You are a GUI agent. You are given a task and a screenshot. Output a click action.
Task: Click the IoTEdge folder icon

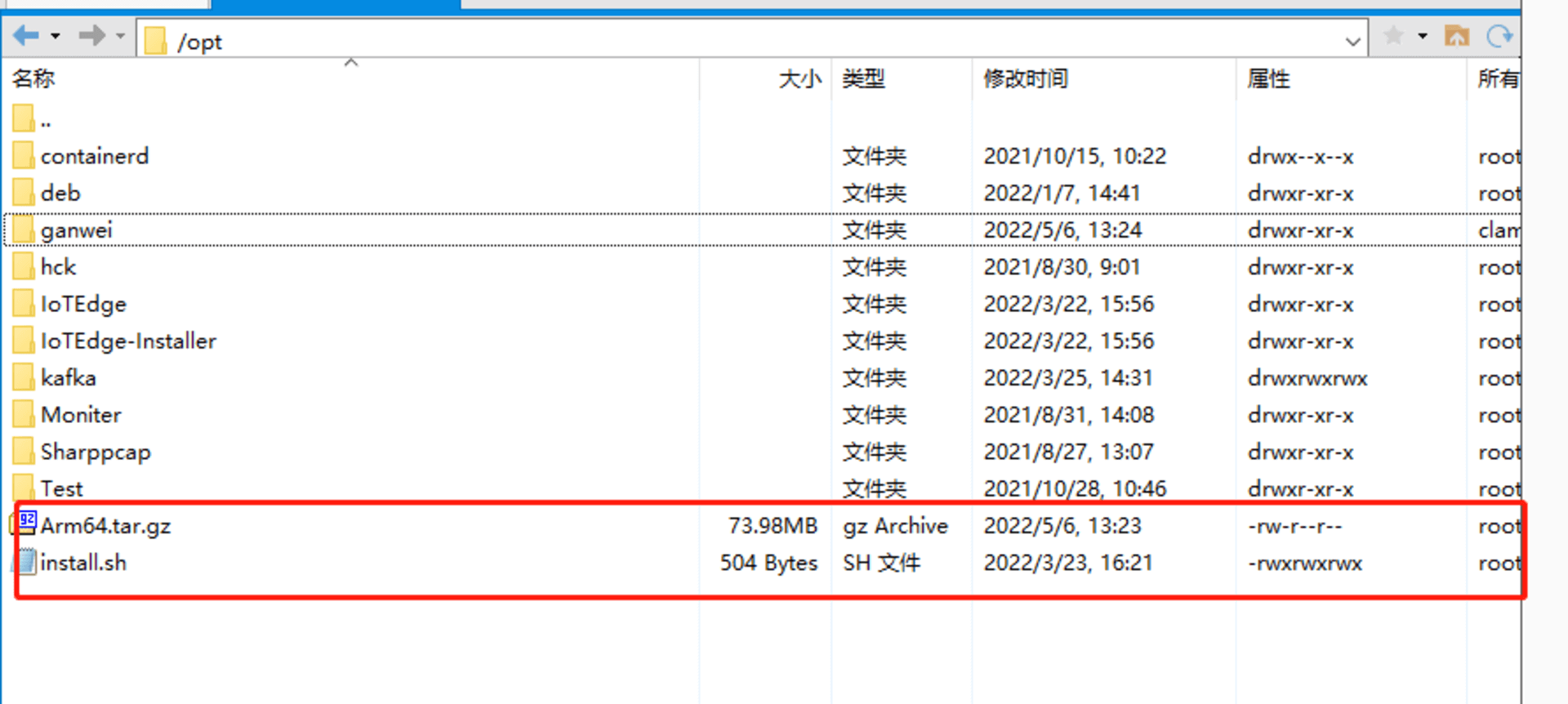[23, 304]
